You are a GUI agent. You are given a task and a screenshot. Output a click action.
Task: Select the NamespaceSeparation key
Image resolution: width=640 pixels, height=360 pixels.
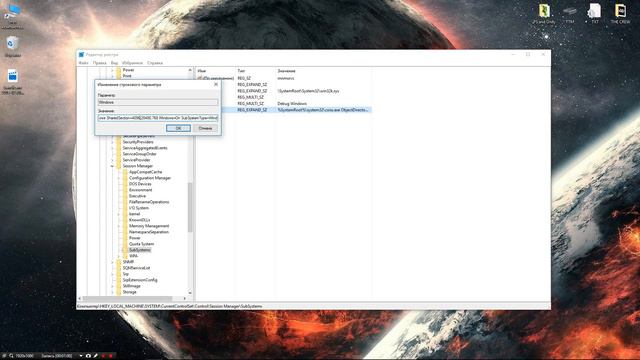click(x=149, y=232)
